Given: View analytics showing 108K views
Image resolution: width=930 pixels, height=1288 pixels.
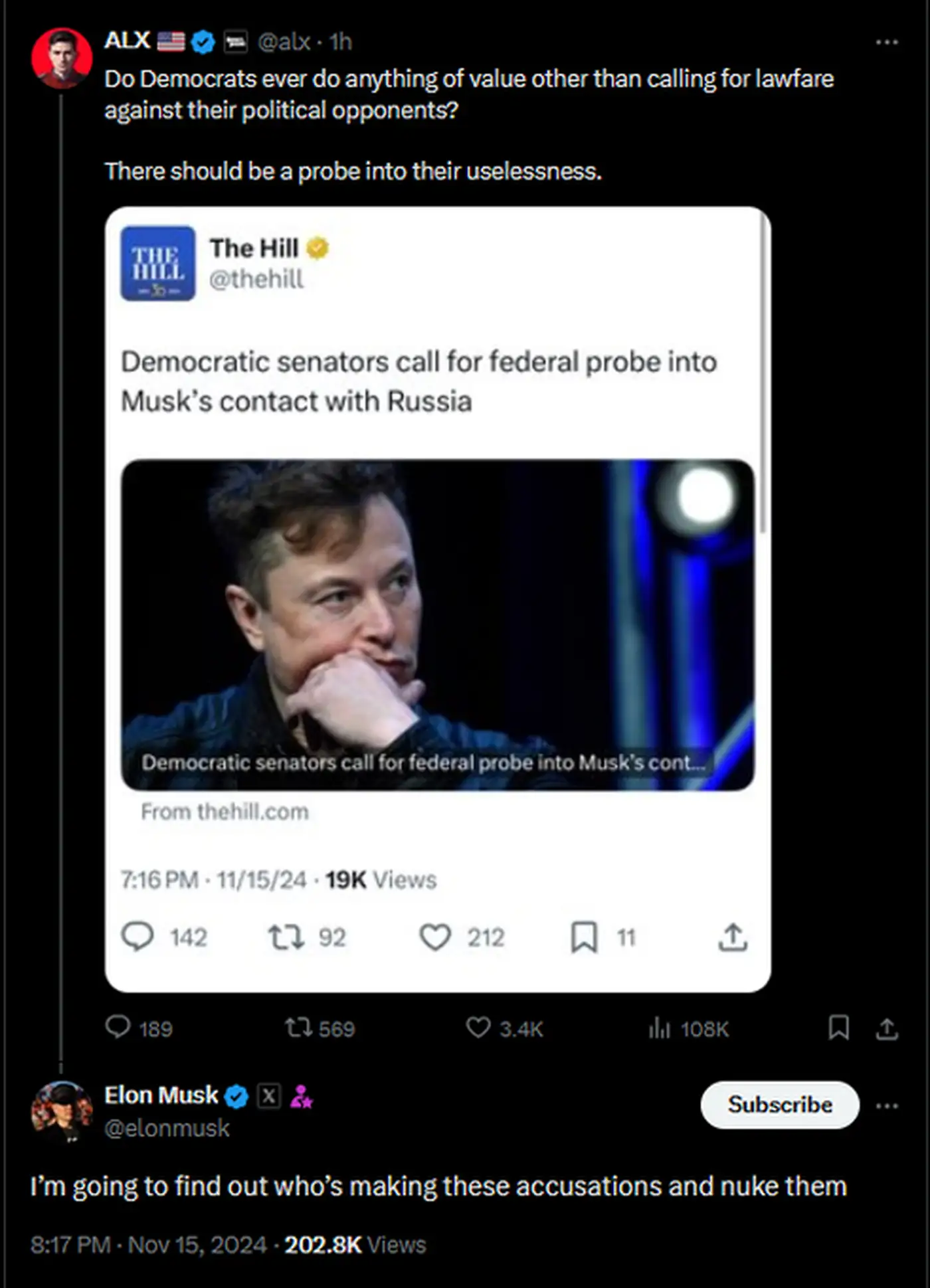Looking at the screenshot, I should (x=659, y=1028).
